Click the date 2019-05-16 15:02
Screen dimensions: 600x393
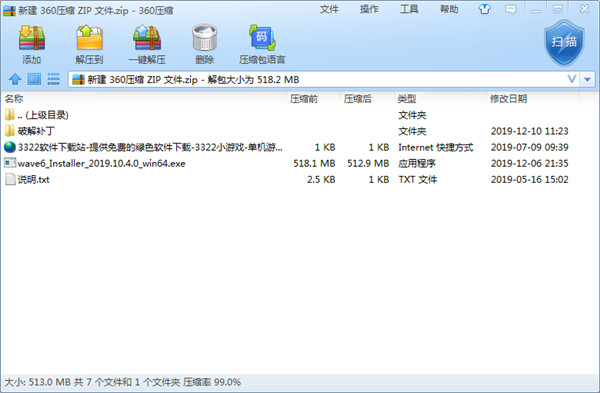530,179
